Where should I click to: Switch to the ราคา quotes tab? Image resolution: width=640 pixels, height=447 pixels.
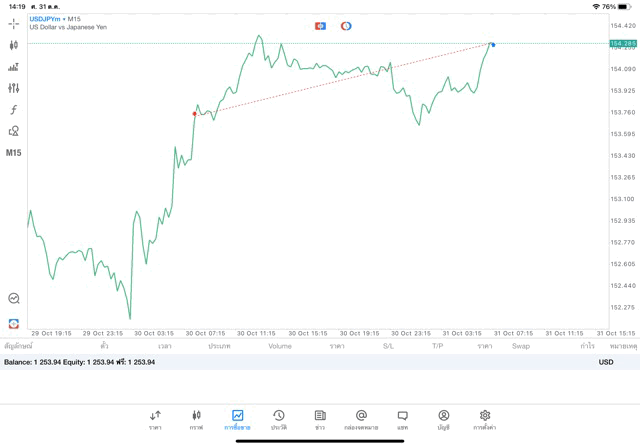point(155,419)
